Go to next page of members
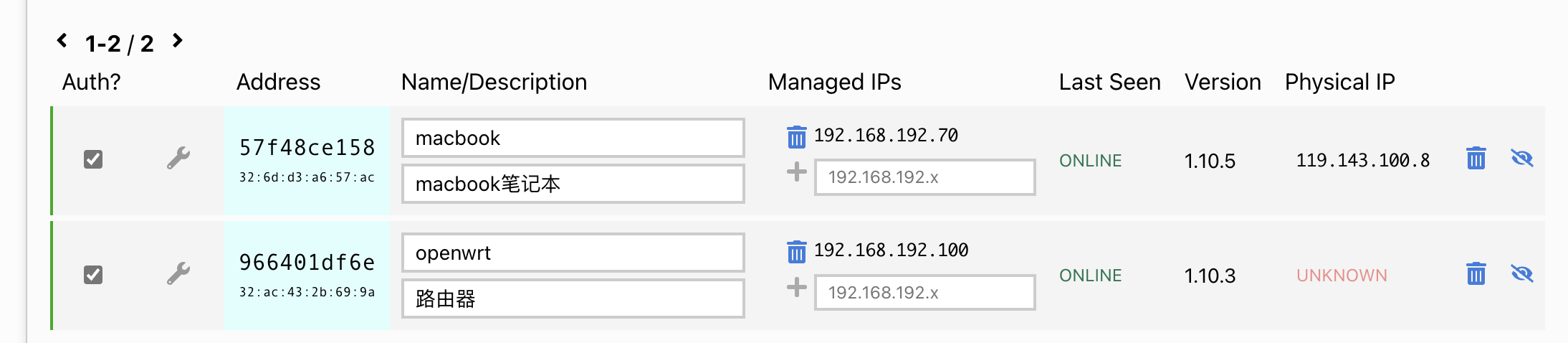Viewport: 1568px width, 343px height. [178, 40]
